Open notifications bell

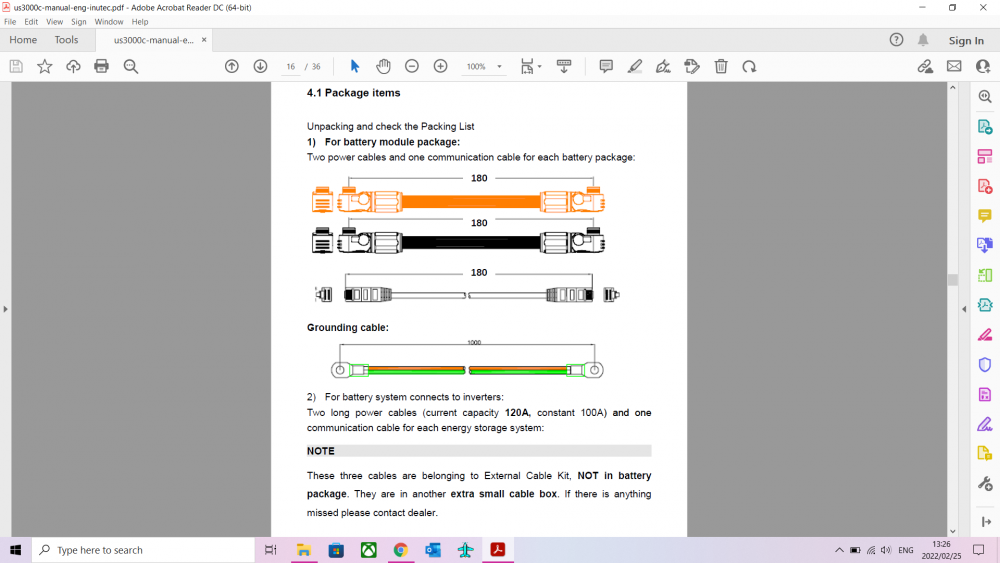click(923, 40)
